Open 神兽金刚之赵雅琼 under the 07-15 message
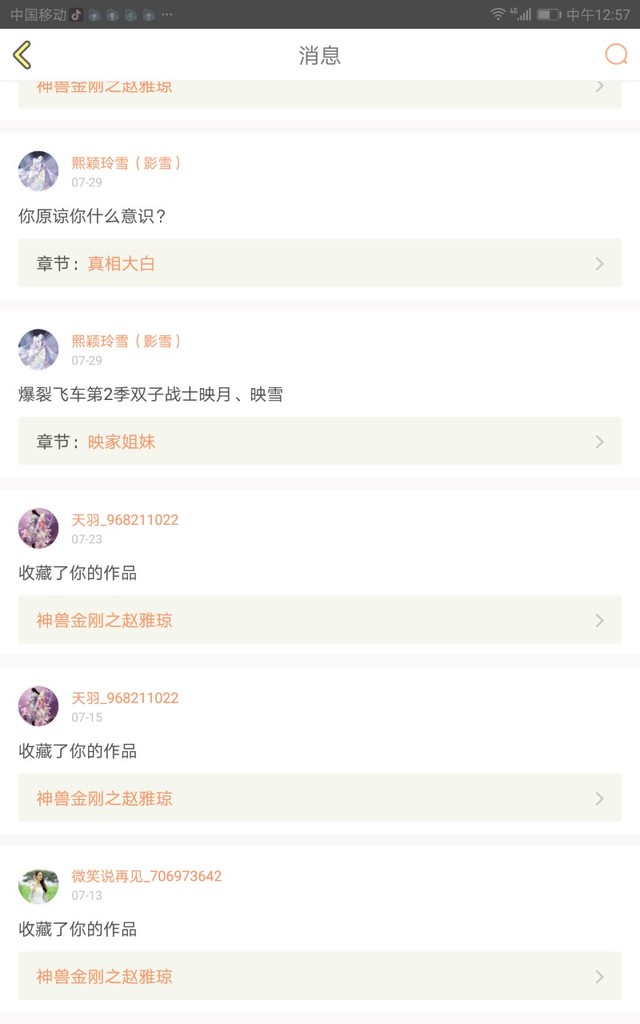 click(105, 798)
